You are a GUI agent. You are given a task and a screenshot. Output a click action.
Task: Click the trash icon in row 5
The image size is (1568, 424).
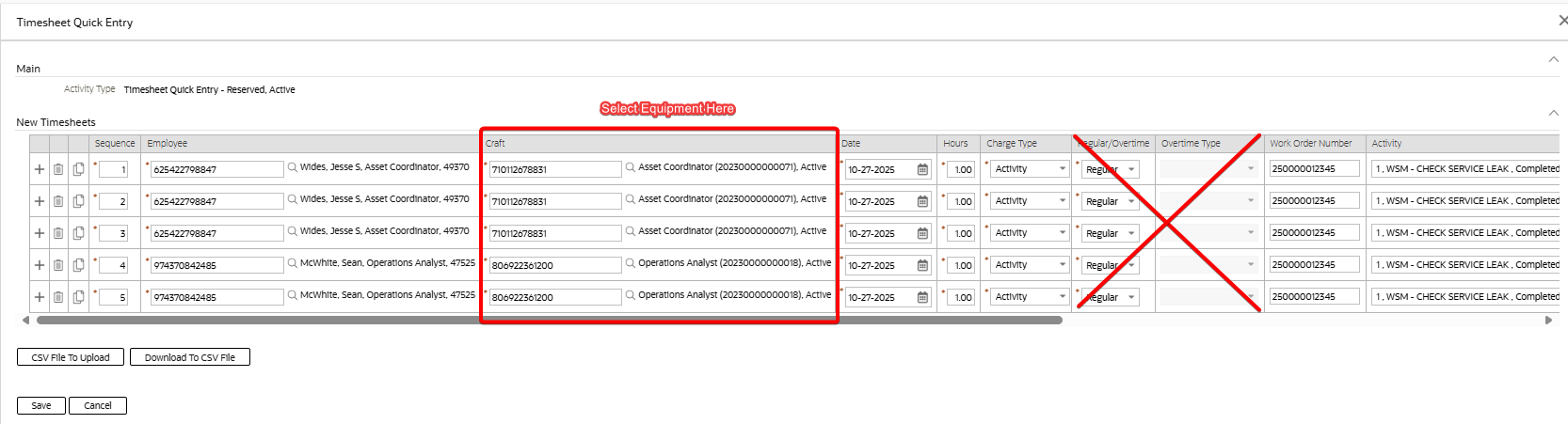[x=58, y=297]
